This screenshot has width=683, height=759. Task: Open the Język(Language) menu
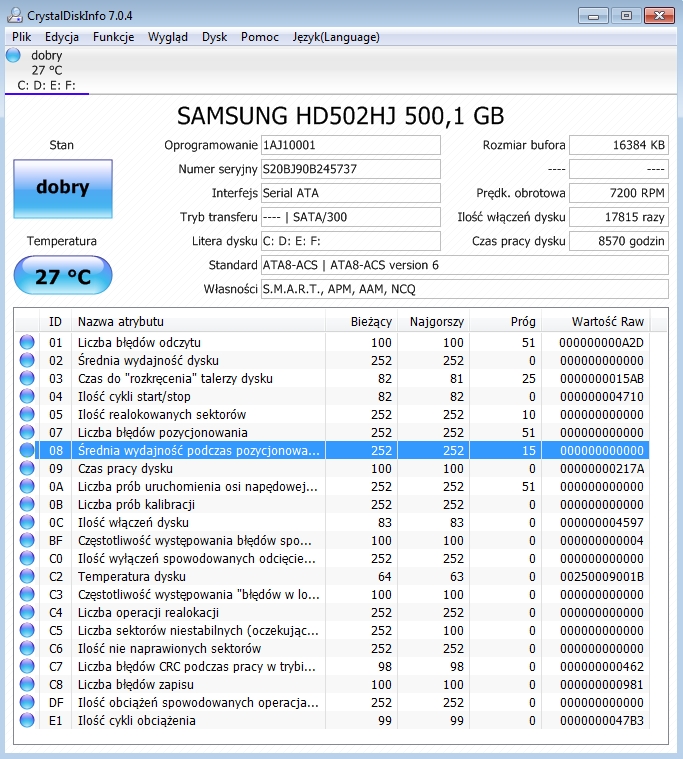336,37
